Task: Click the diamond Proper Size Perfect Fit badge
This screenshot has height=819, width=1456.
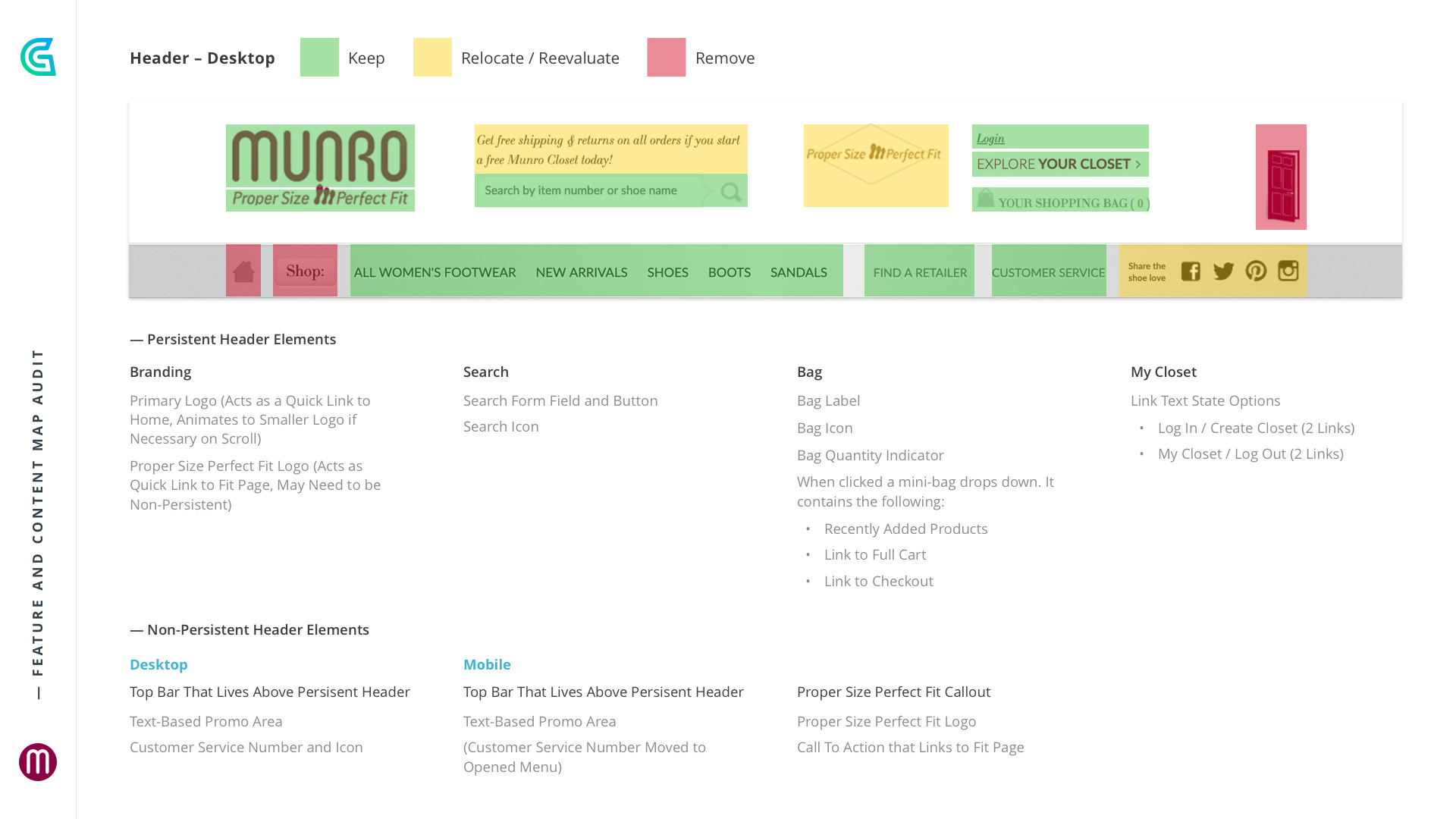Action: coord(874,154)
